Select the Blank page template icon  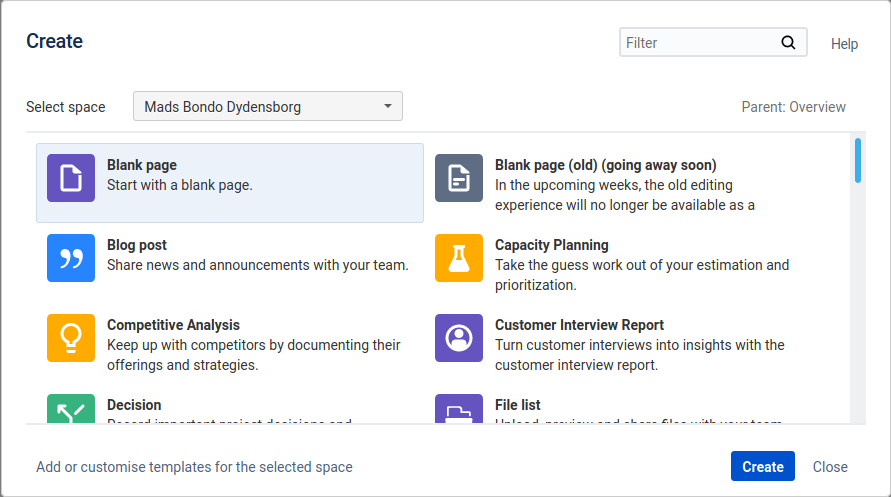(71, 178)
